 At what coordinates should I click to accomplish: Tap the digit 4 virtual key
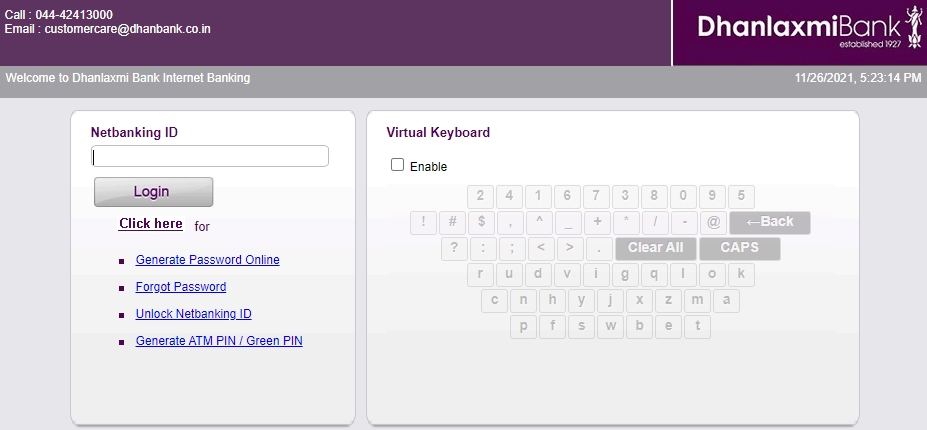[x=509, y=197]
